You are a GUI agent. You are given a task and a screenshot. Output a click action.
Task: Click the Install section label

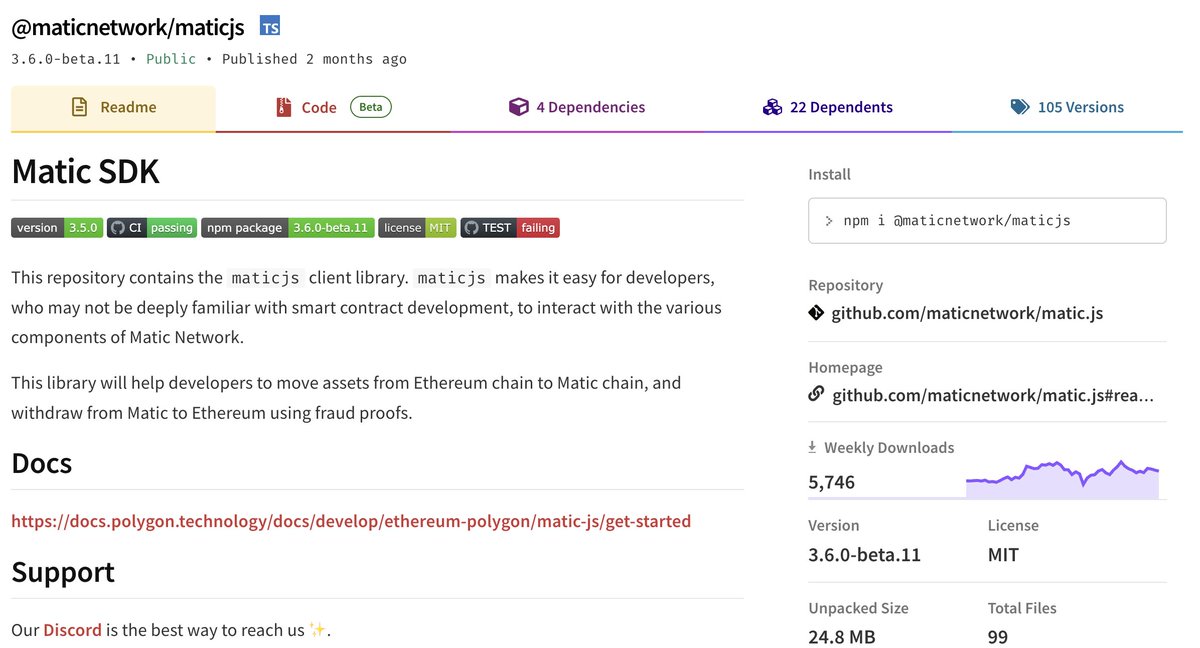click(x=830, y=174)
